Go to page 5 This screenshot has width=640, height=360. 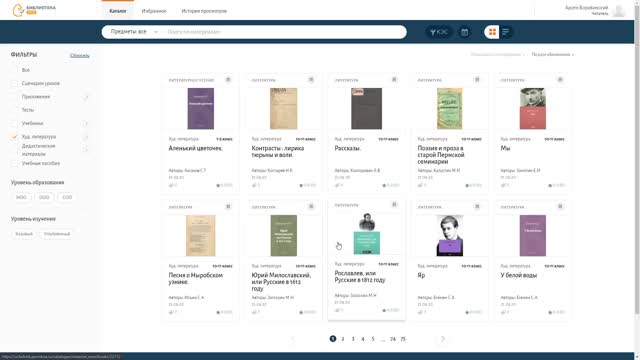(x=373, y=339)
